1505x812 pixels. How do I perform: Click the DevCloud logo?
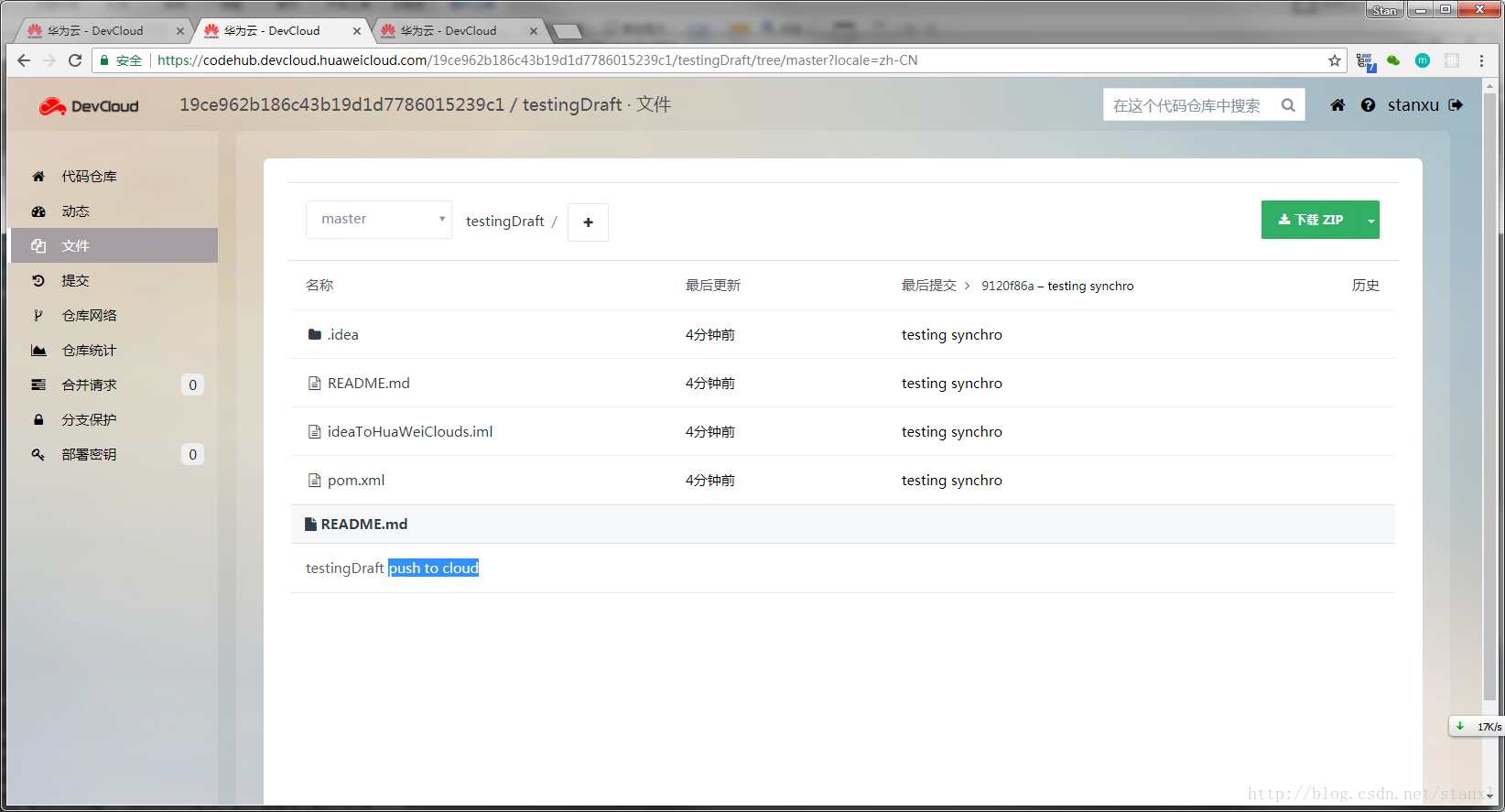pyautogui.click(x=89, y=106)
